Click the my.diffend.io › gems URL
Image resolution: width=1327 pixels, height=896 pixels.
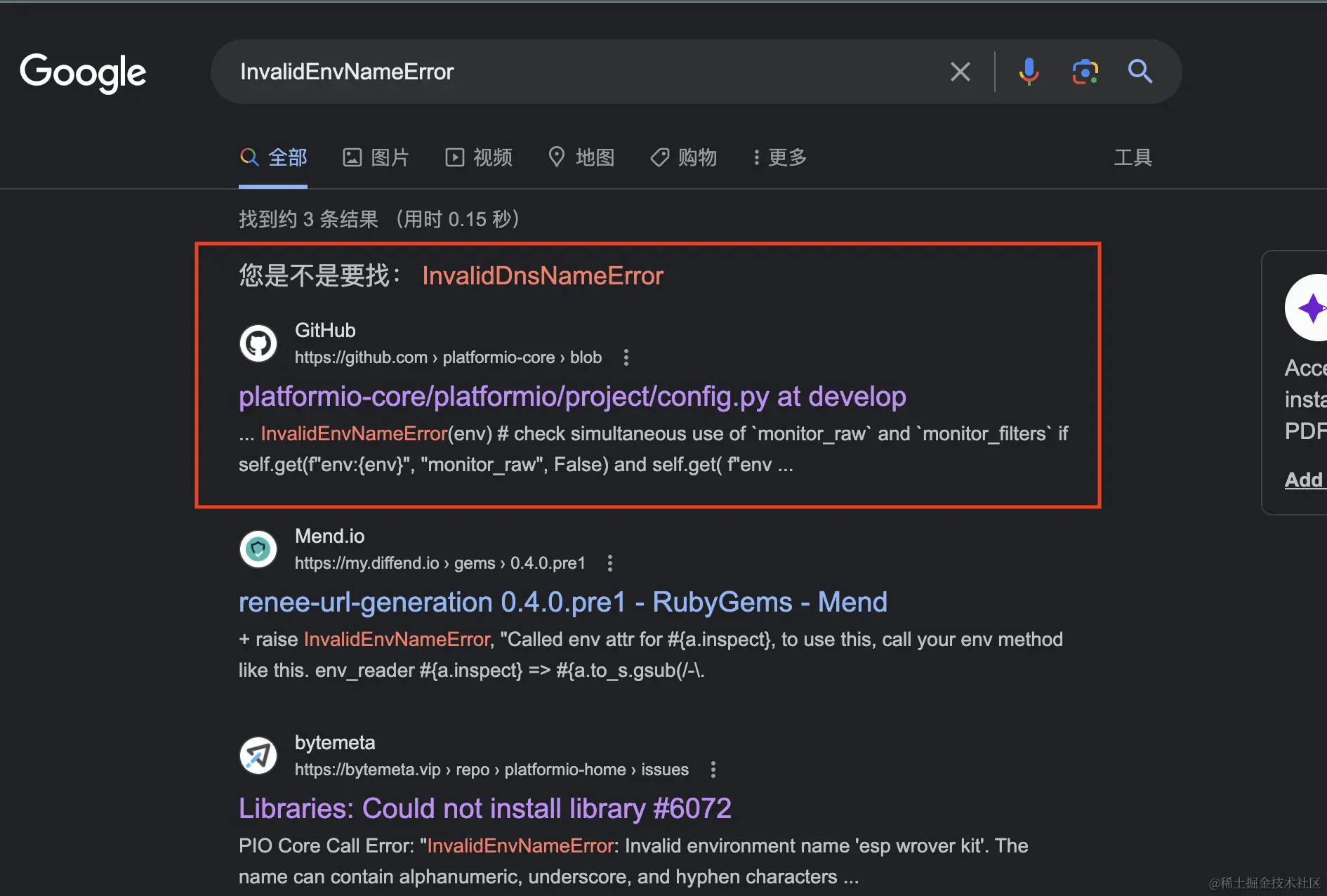pyautogui.click(x=440, y=563)
